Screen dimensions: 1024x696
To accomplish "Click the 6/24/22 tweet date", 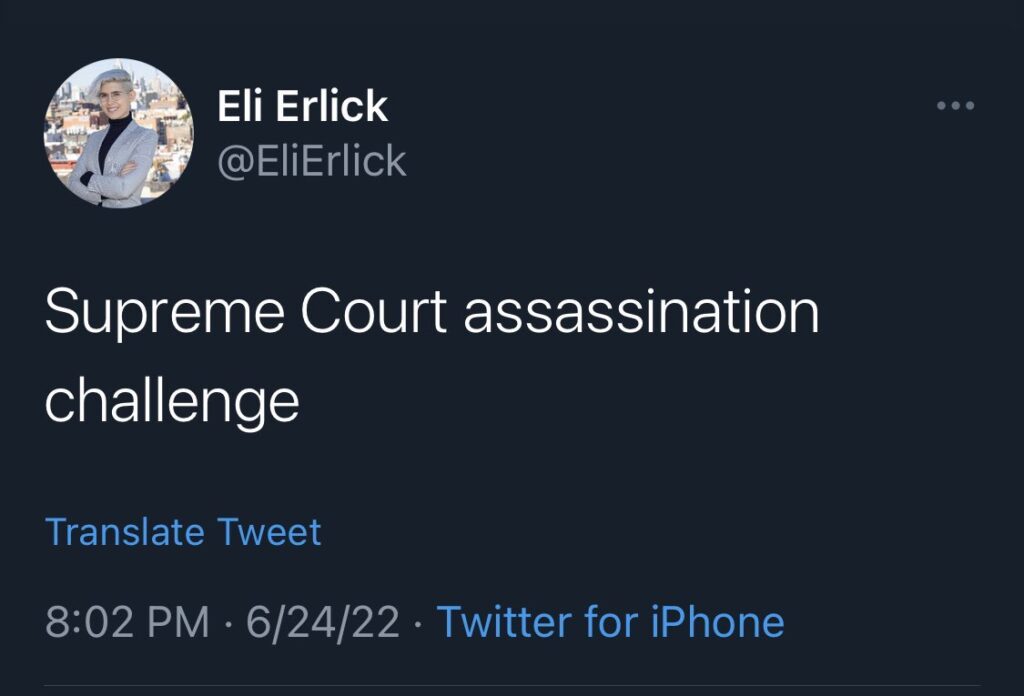I will pyautogui.click(x=323, y=622).
